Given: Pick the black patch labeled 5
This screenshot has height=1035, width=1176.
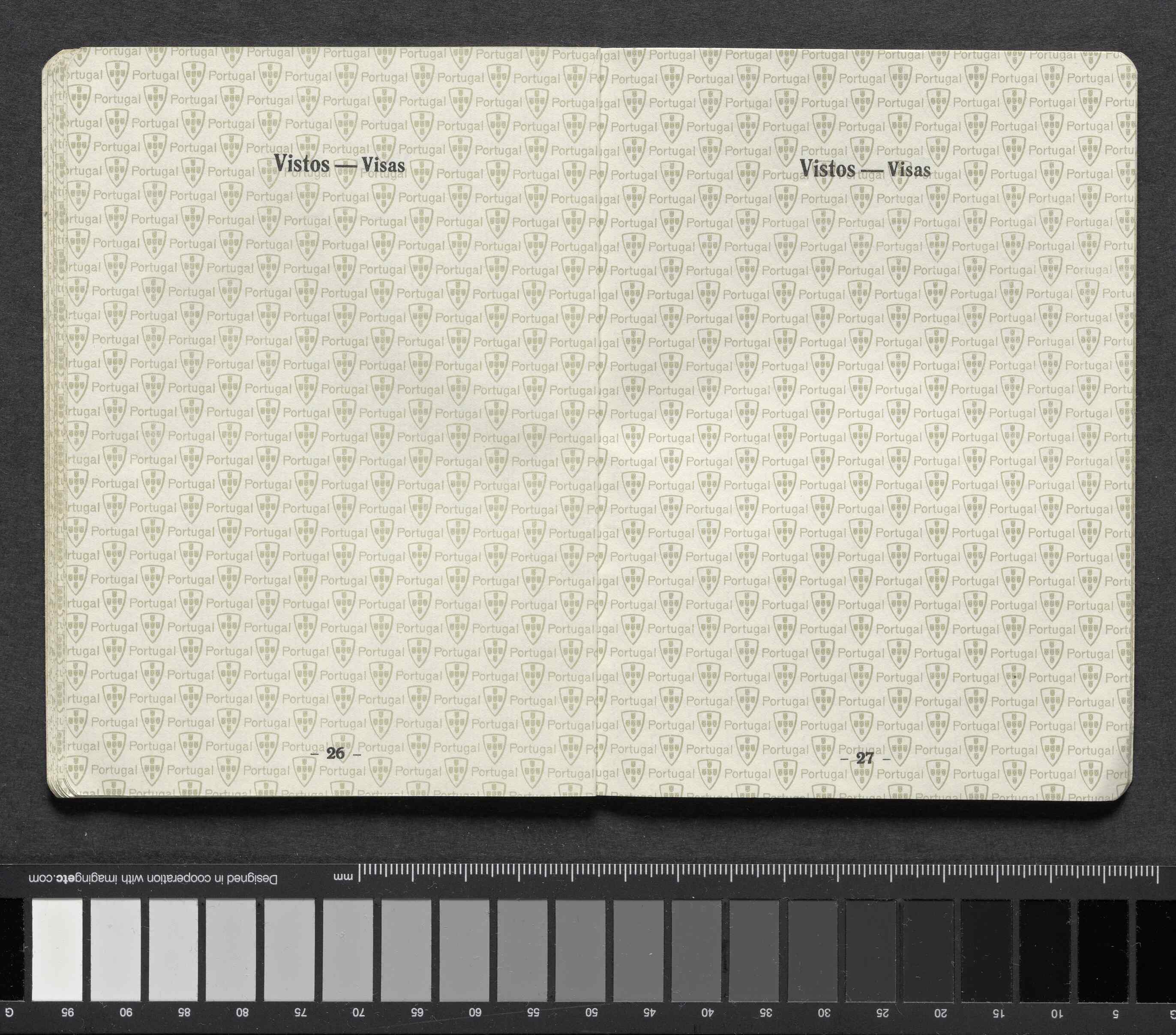Looking at the screenshot, I should pos(1103,951).
